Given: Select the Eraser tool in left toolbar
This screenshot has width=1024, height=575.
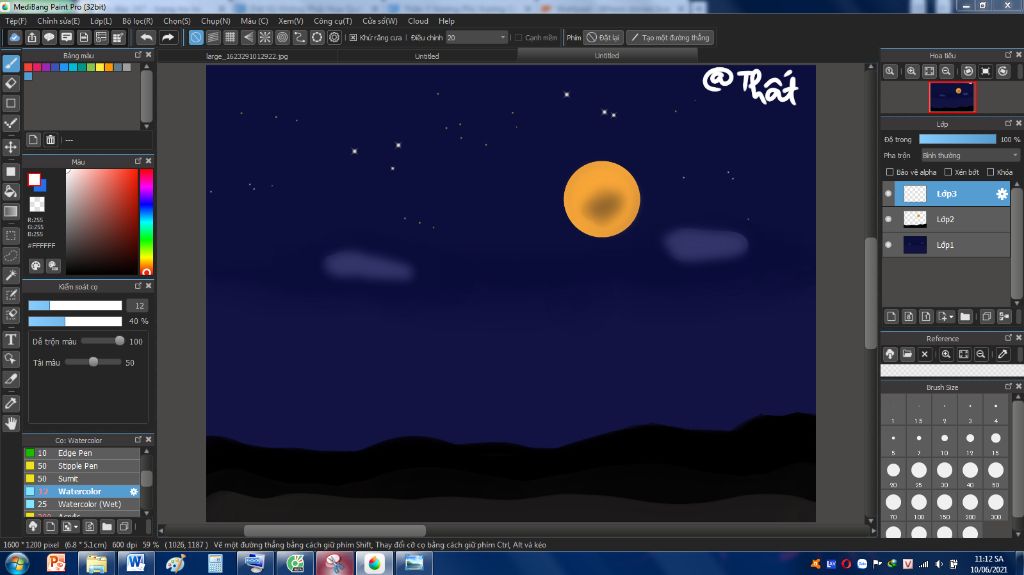Looking at the screenshot, I should [11, 83].
